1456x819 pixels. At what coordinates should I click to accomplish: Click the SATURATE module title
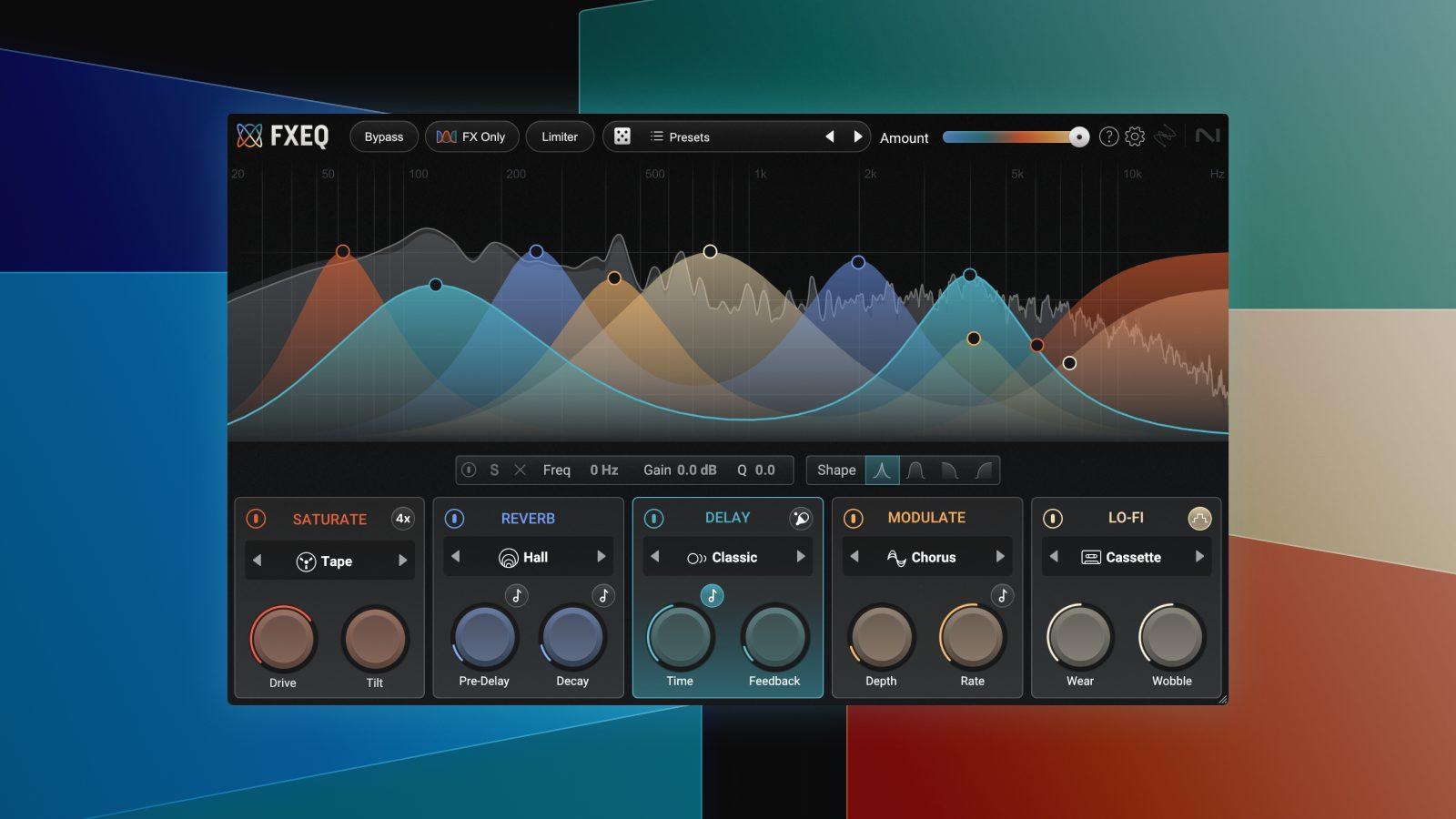pyautogui.click(x=329, y=519)
